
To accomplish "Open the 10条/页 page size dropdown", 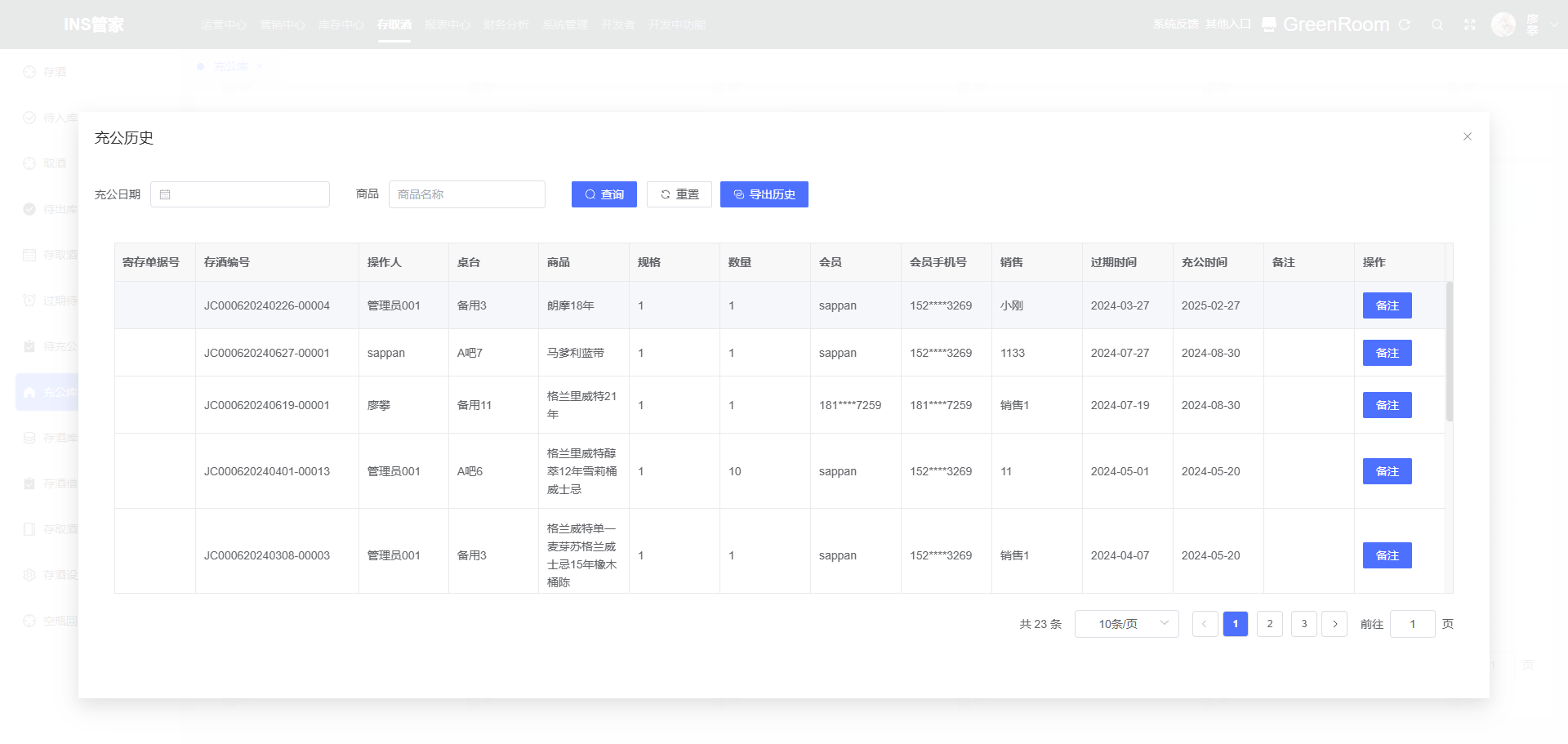I will pyautogui.click(x=1127, y=624).
